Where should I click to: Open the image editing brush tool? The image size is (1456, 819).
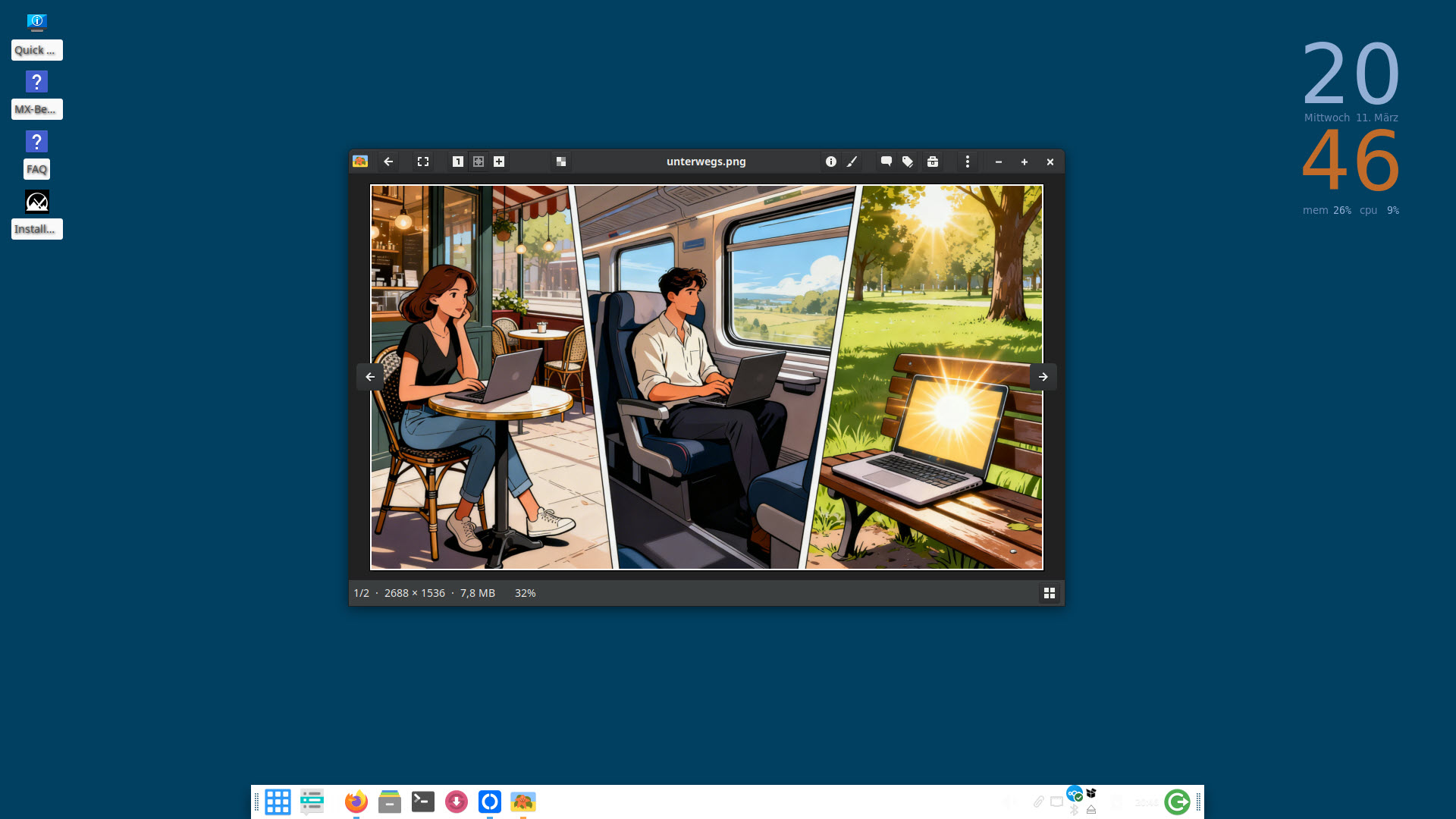852,162
